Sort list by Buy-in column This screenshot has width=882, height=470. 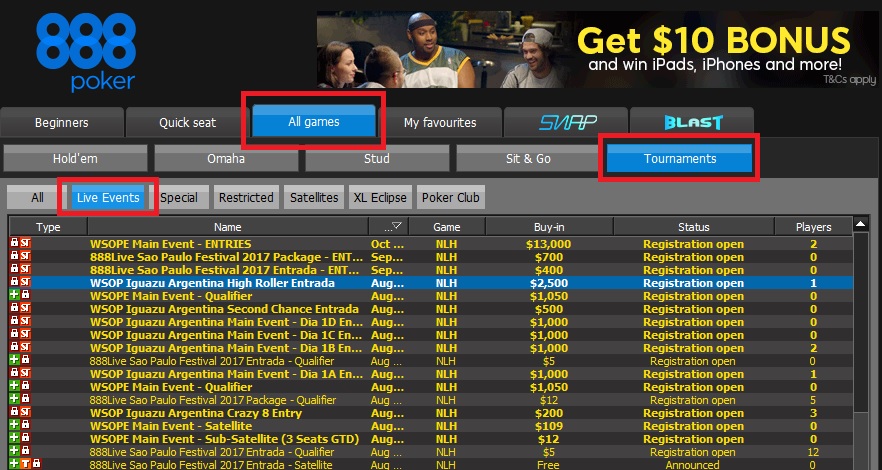coord(549,227)
